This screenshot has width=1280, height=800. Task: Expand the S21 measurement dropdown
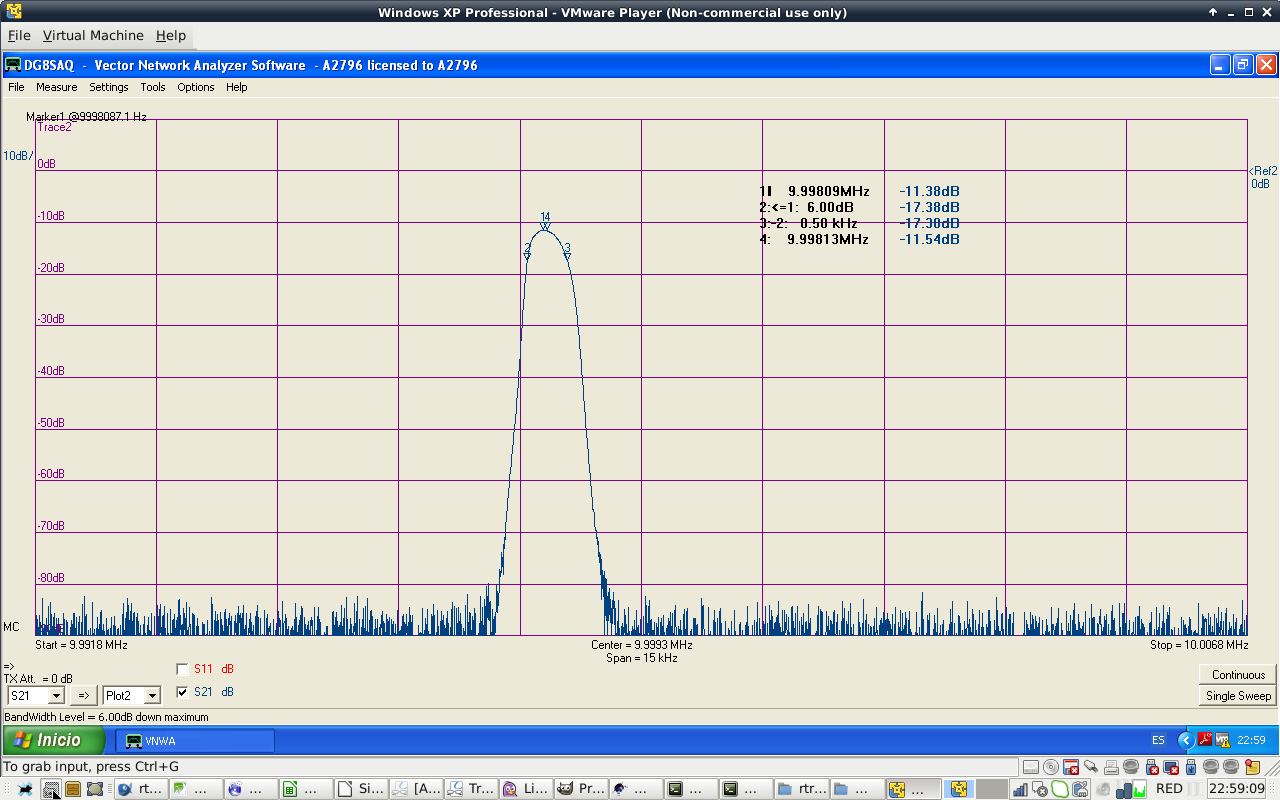[x=56, y=695]
